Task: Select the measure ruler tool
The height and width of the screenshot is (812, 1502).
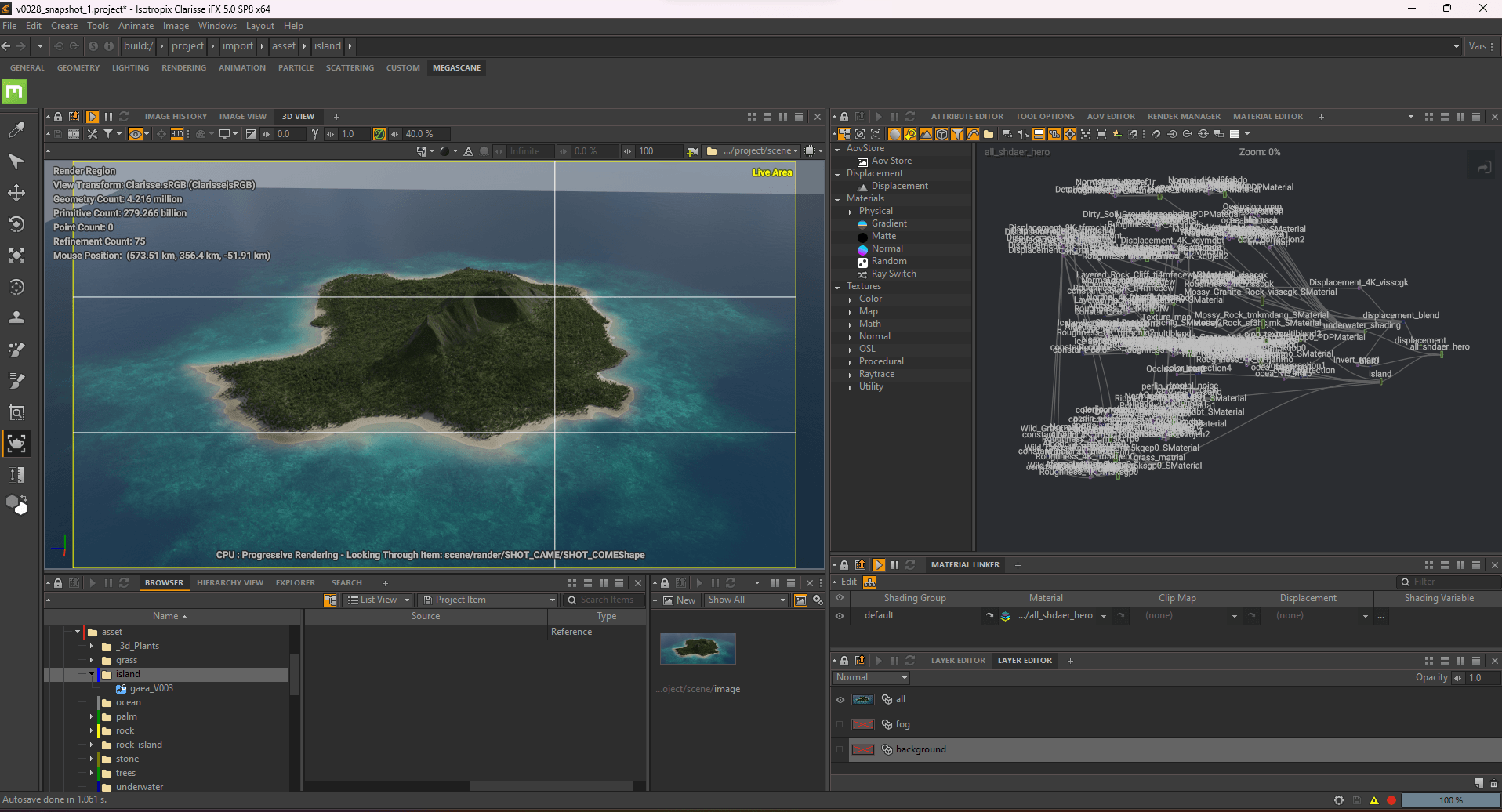Action: (16, 475)
